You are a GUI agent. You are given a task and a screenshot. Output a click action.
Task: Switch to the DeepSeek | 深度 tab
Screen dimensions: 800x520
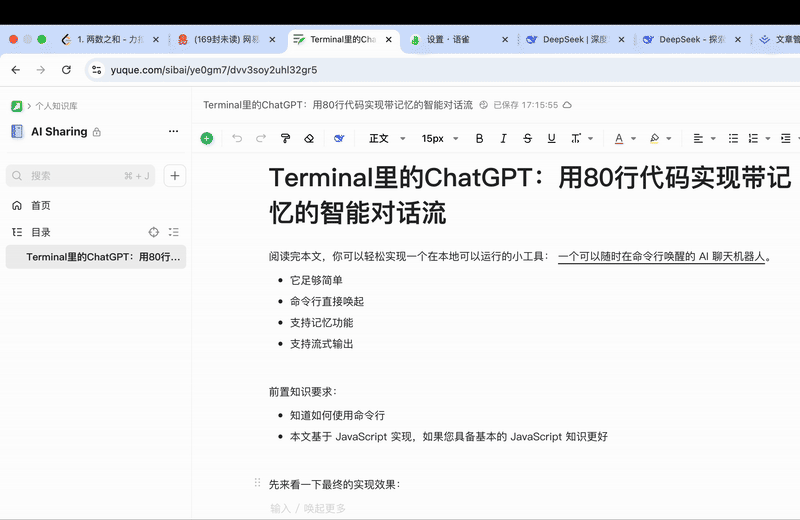(x=575, y=39)
